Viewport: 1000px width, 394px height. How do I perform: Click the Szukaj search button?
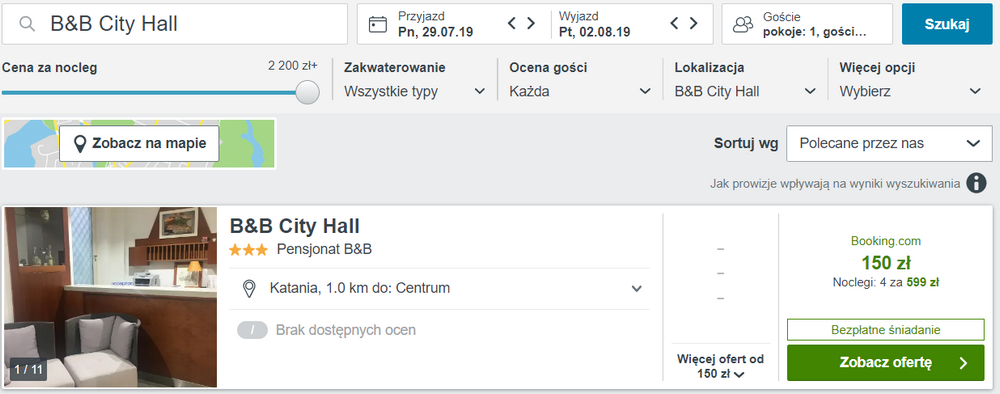pos(947,24)
